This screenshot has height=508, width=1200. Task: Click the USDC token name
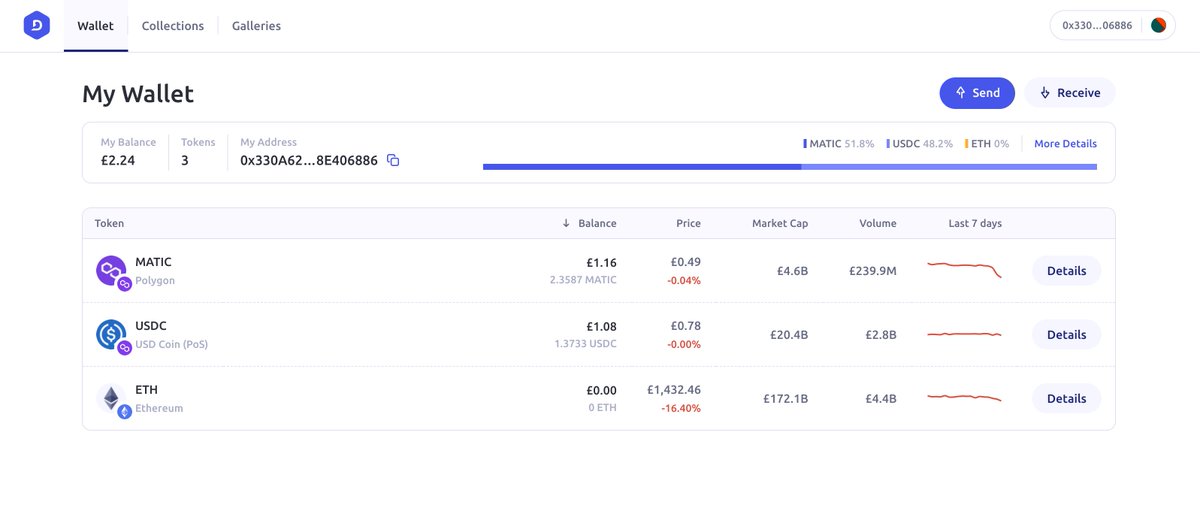tap(151, 326)
